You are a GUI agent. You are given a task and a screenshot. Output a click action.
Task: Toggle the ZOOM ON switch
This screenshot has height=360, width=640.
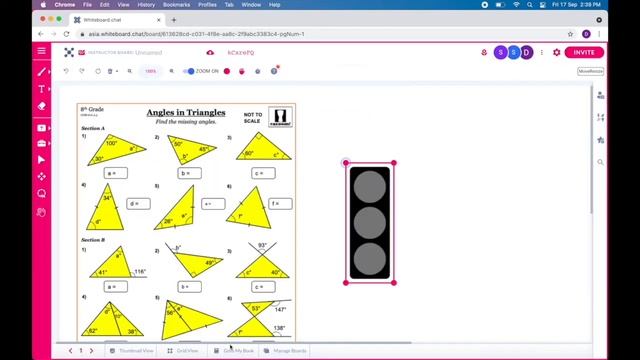(x=189, y=71)
